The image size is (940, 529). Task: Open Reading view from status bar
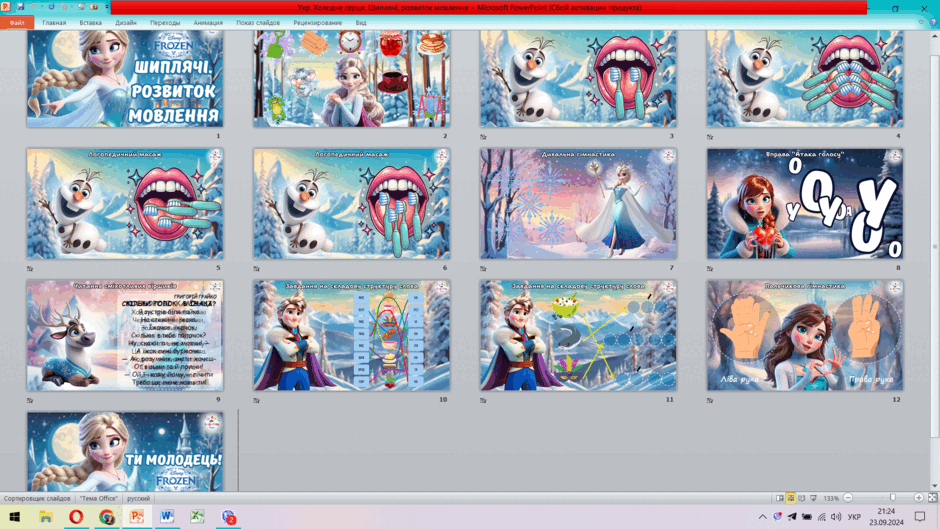pos(802,498)
